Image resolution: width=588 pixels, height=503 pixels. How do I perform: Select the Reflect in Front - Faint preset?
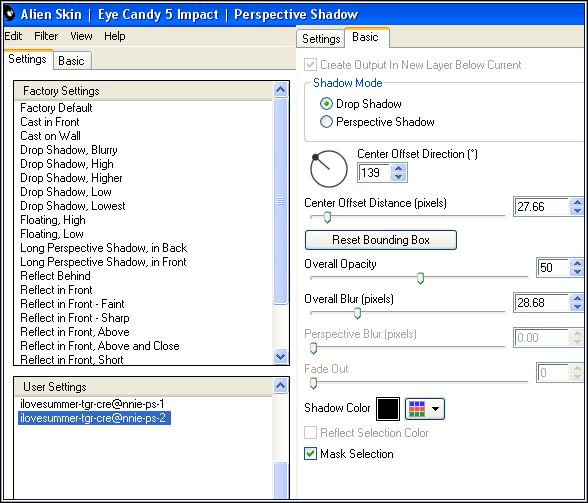point(72,304)
